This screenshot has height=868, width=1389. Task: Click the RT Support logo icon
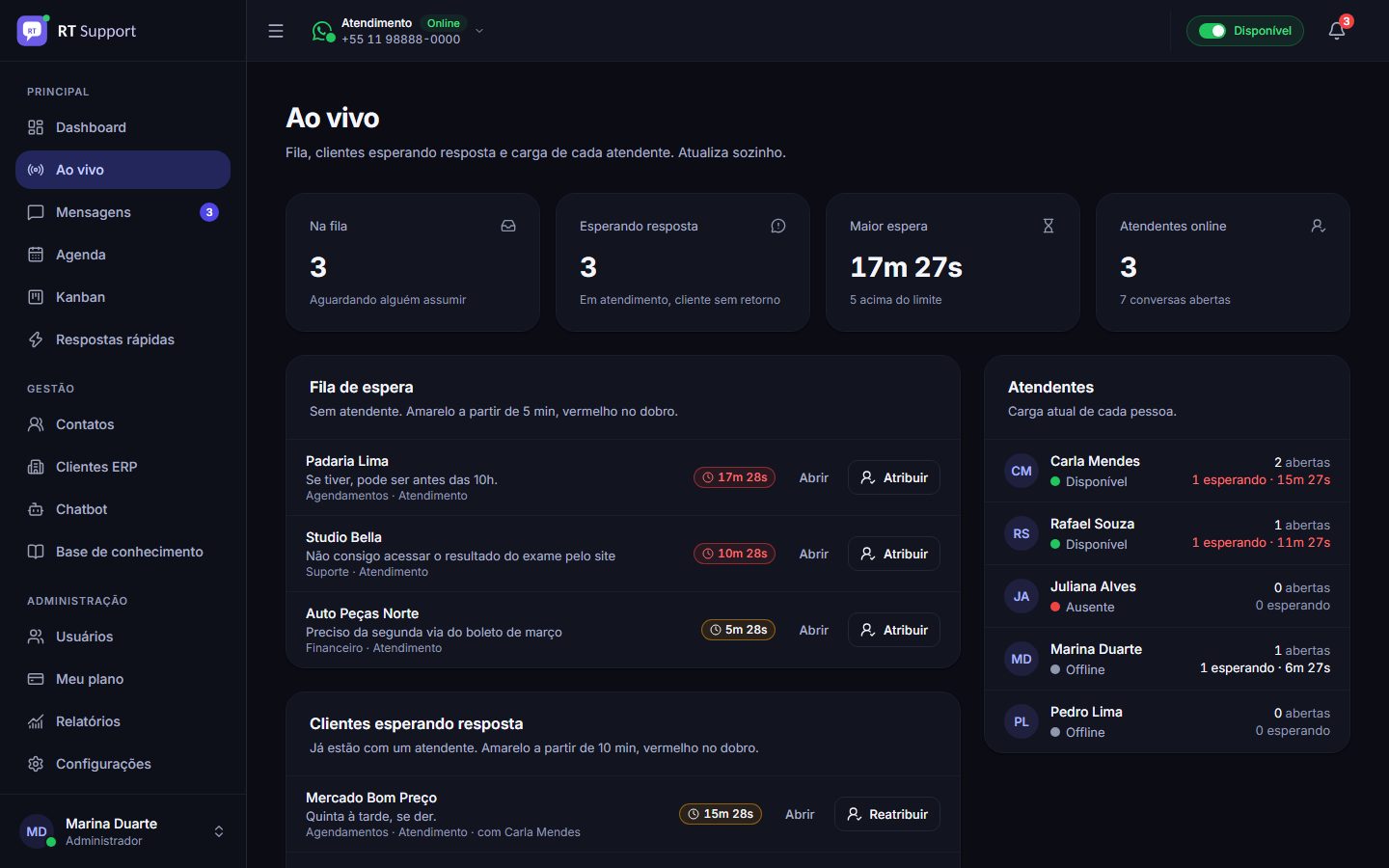(32, 31)
